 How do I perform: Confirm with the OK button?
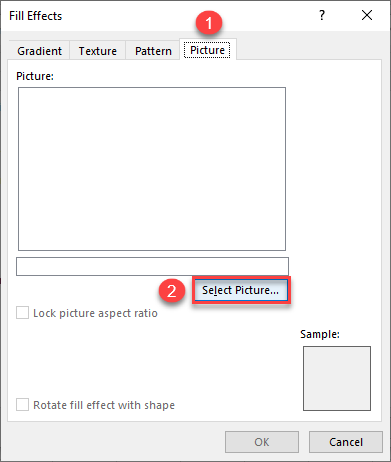pyautogui.click(x=262, y=442)
